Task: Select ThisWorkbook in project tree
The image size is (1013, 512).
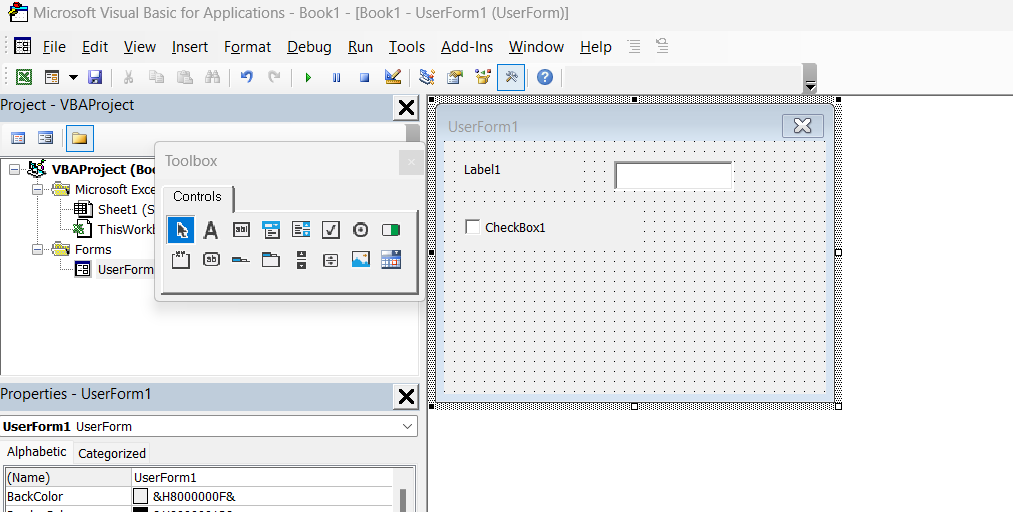Action: (115, 229)
